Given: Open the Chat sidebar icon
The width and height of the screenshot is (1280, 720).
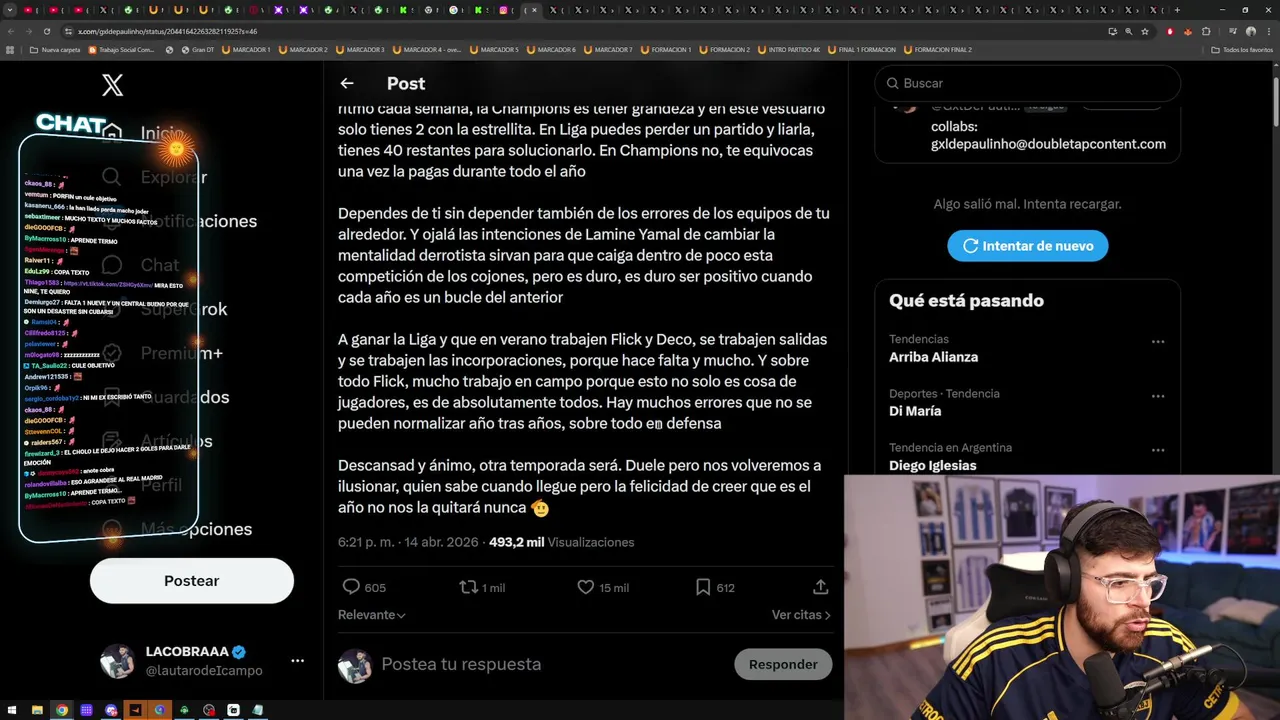Looking at the screenshot, I should point(112,265).
